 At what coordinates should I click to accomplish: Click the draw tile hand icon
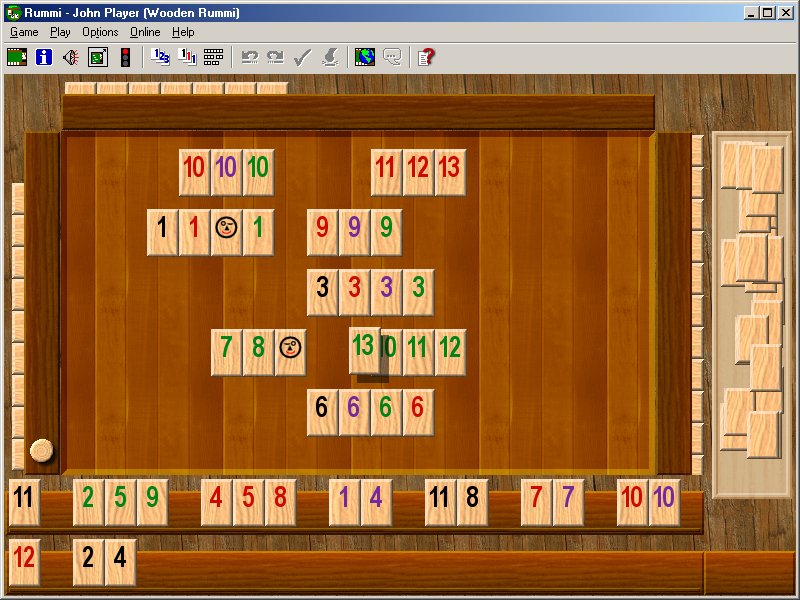click(x=330, y=57)
